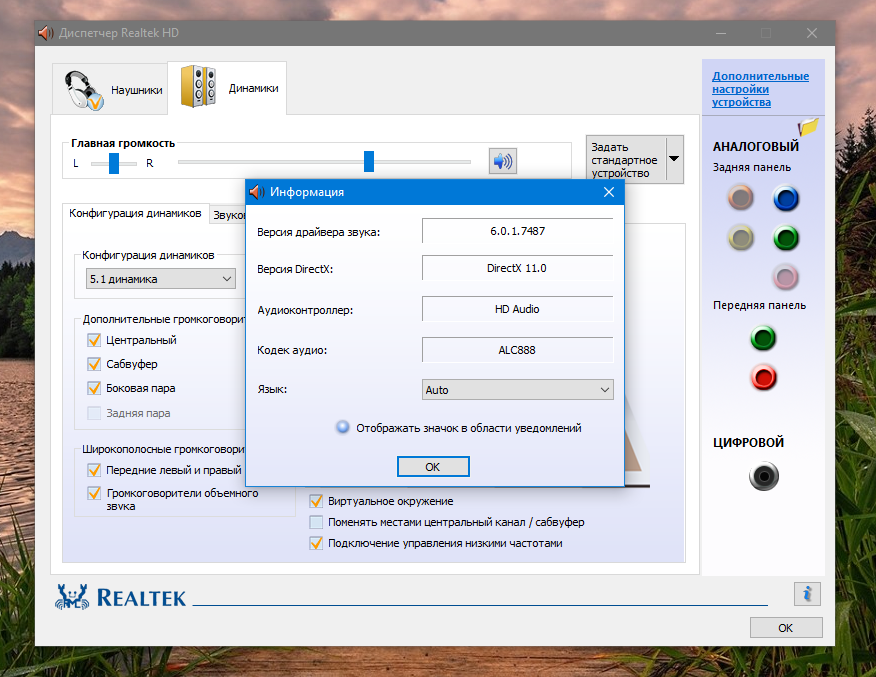
Task: Click the blue information 'i' button
Action: pyautogui.click(x=807, y=594)
